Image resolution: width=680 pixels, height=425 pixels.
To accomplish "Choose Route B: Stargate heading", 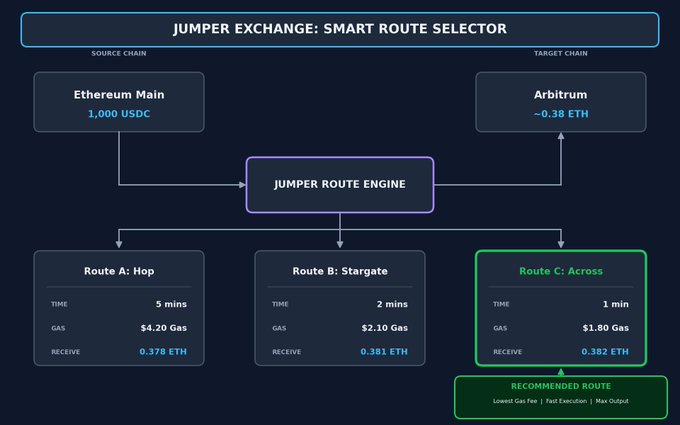I will [340, 271].
